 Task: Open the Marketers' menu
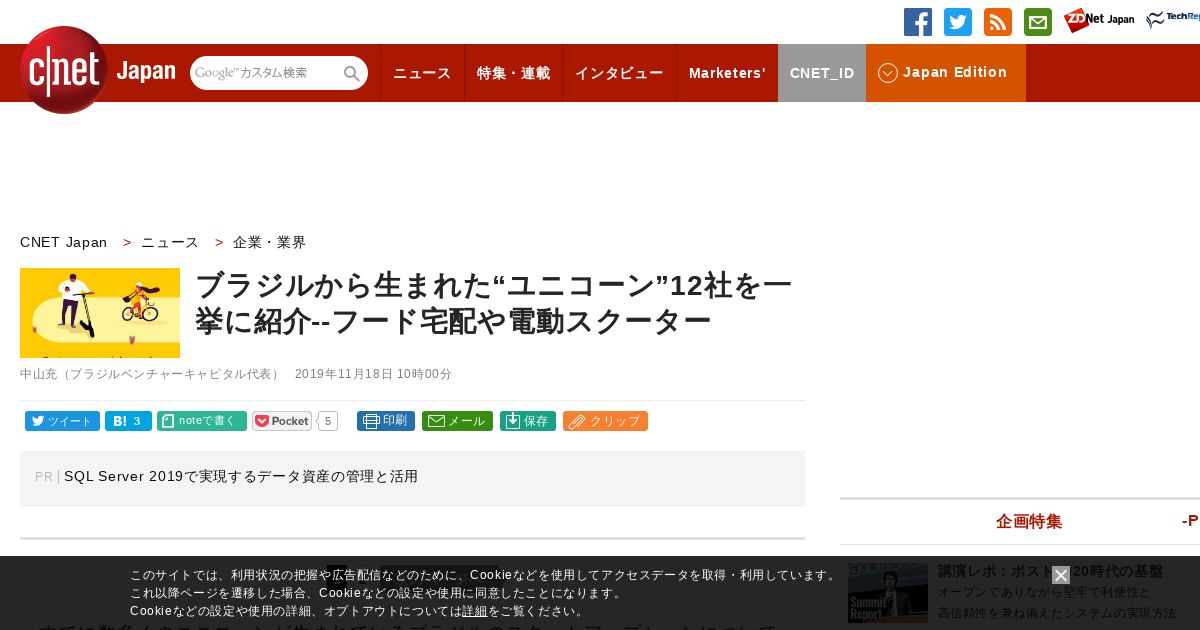click(x=727, y=73)
